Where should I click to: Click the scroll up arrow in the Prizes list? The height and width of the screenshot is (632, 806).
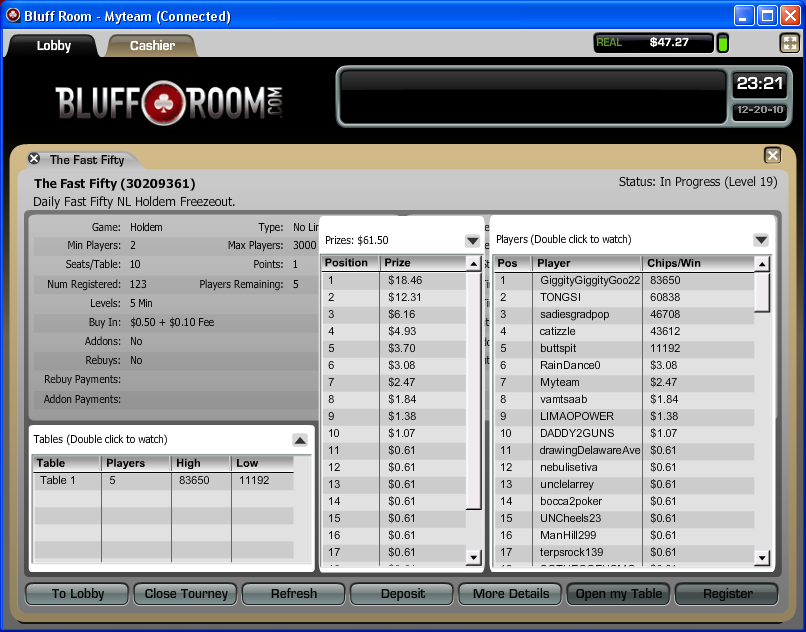click(473, 264)
